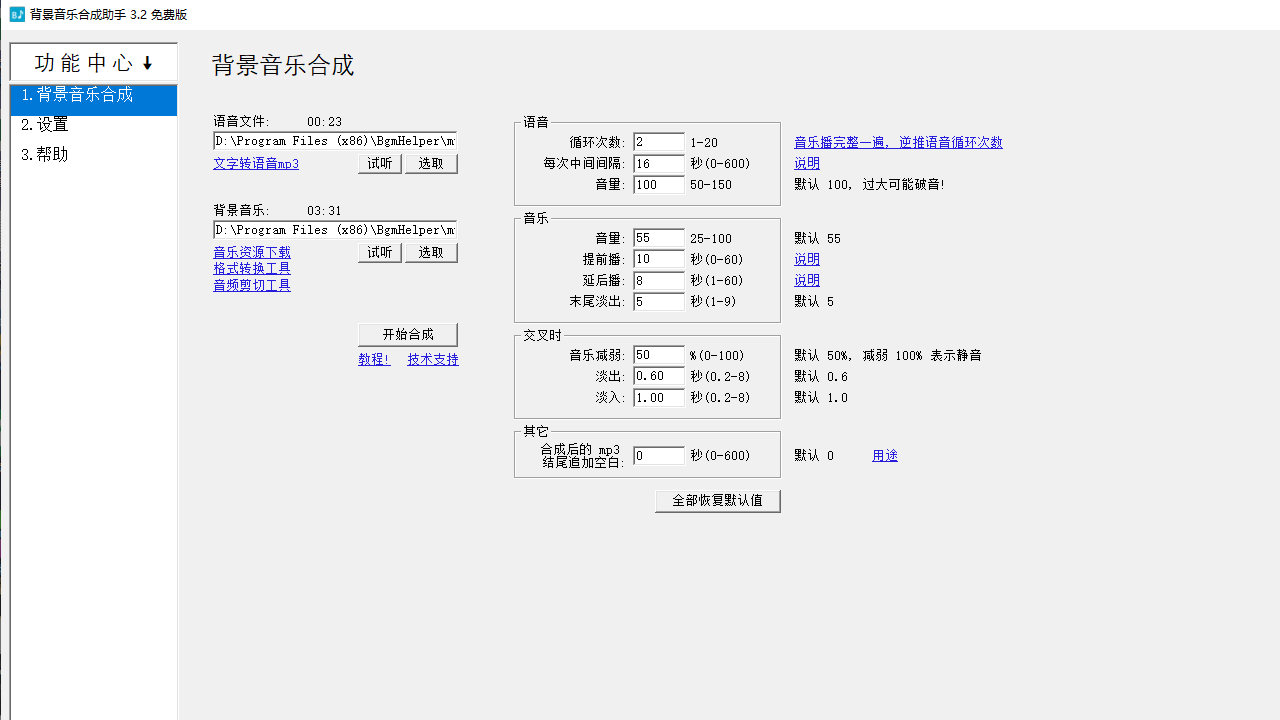Open the 技术支持 link

coord(433,359)
